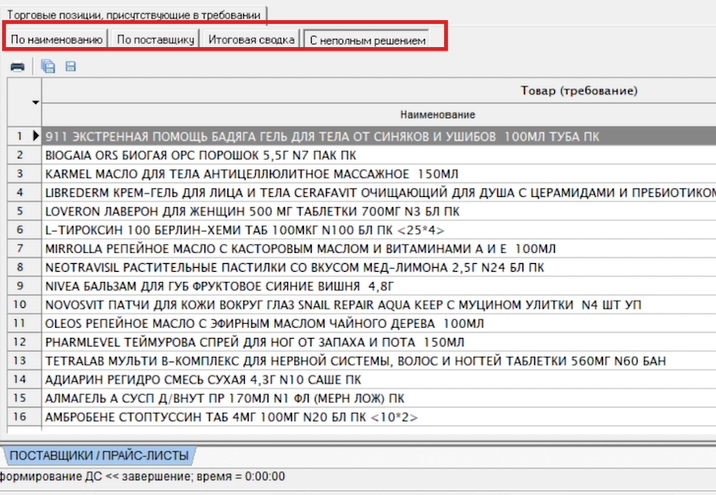
Task: Click the save diskette icon in the toolbar
Action: tap(70, 67)
